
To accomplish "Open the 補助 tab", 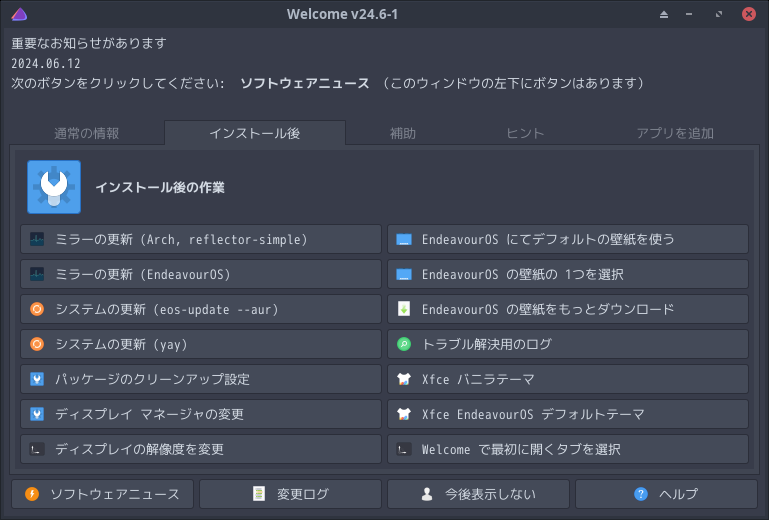I will click(x=403, y=133).
